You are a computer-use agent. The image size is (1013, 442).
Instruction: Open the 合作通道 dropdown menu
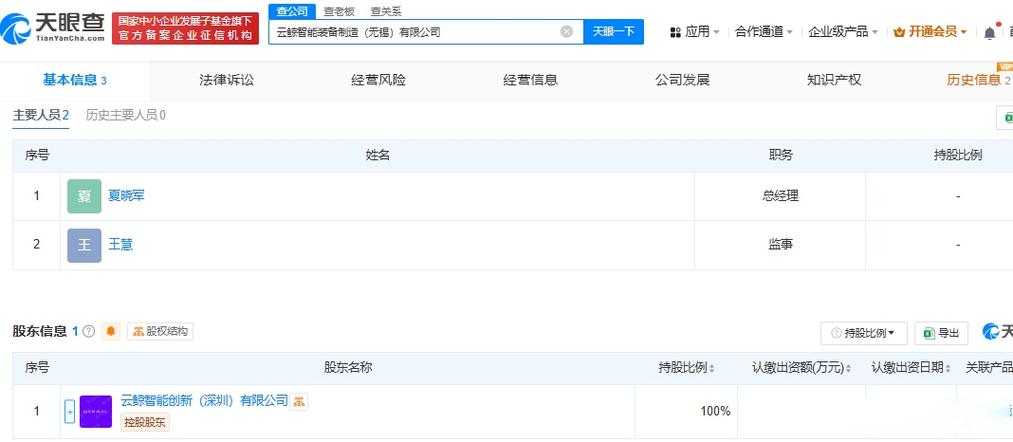(764, 32)
